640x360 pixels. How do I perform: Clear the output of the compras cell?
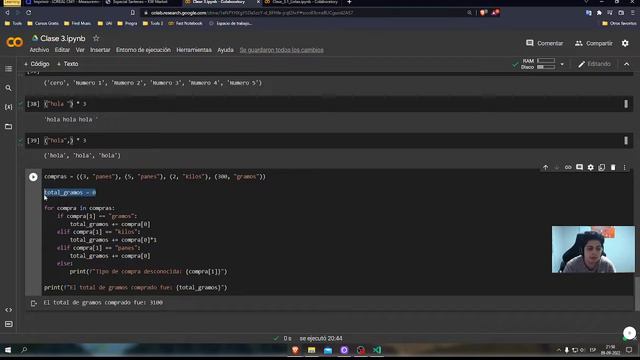(x=34, y=303)
